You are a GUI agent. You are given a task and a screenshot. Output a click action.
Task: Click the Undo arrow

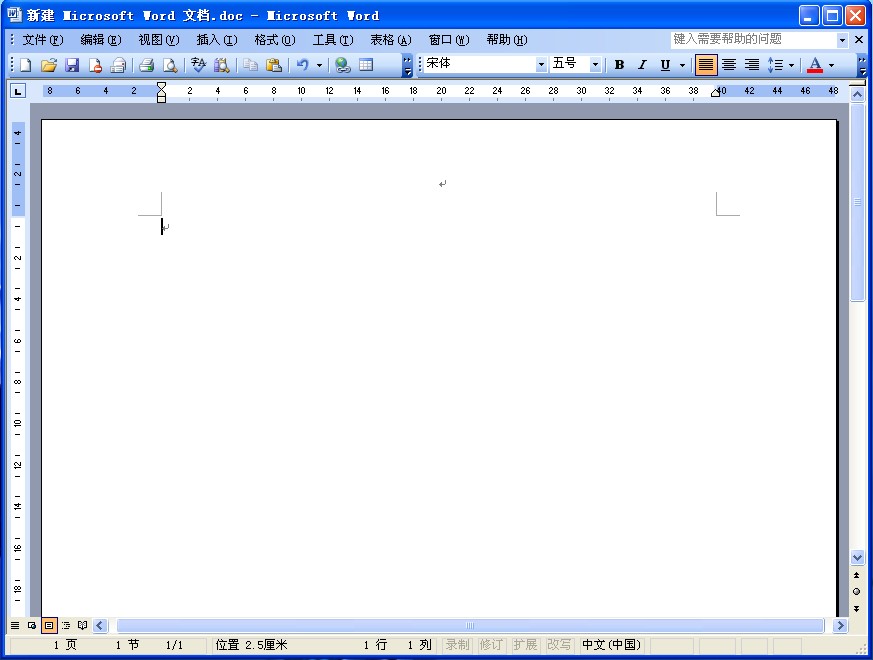[x=302, y=65]
